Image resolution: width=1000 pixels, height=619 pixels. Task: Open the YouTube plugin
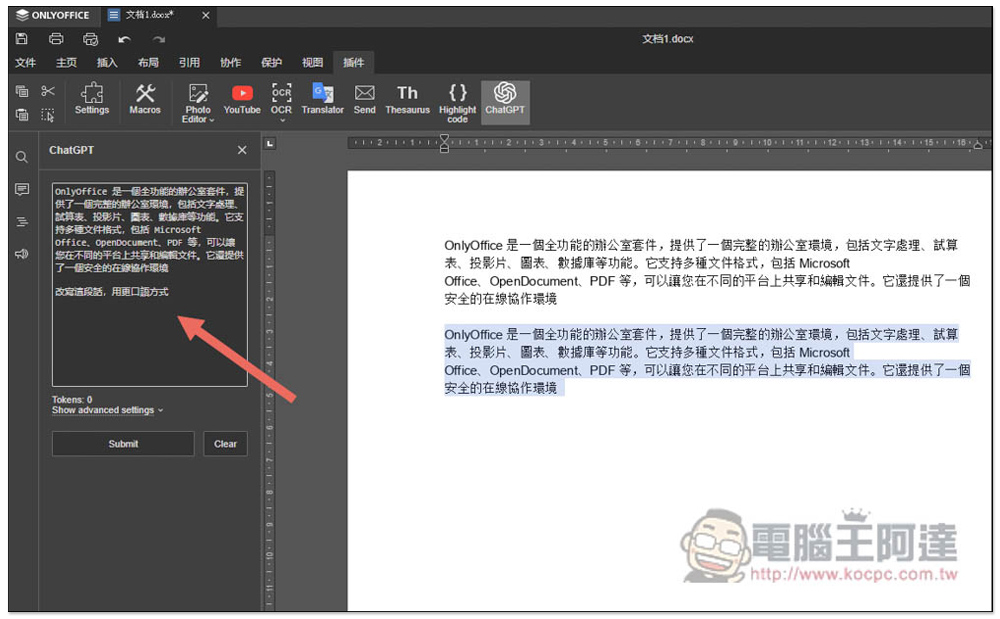click(242, 99)
